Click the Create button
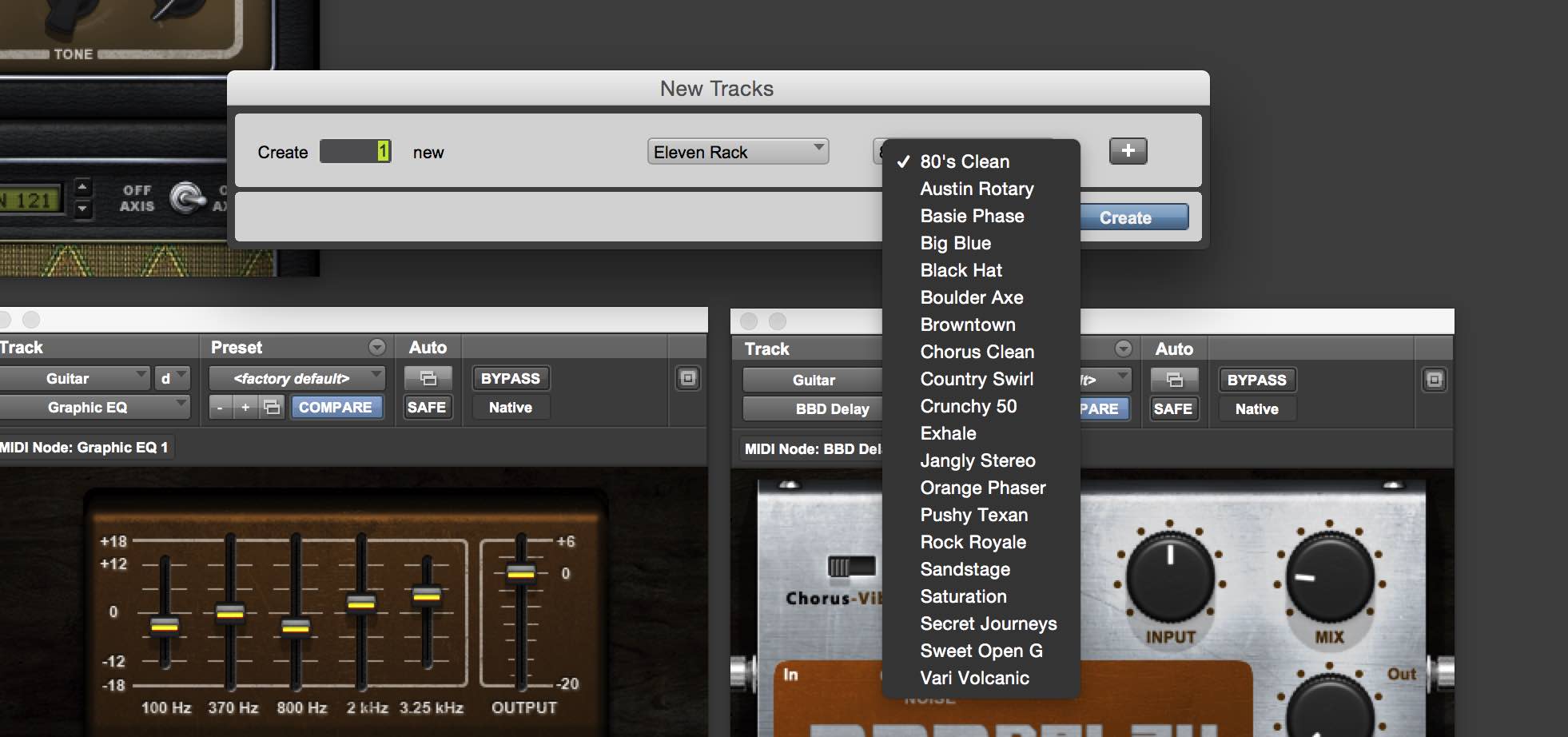 pyautogui.click(x=1134, y=217)
